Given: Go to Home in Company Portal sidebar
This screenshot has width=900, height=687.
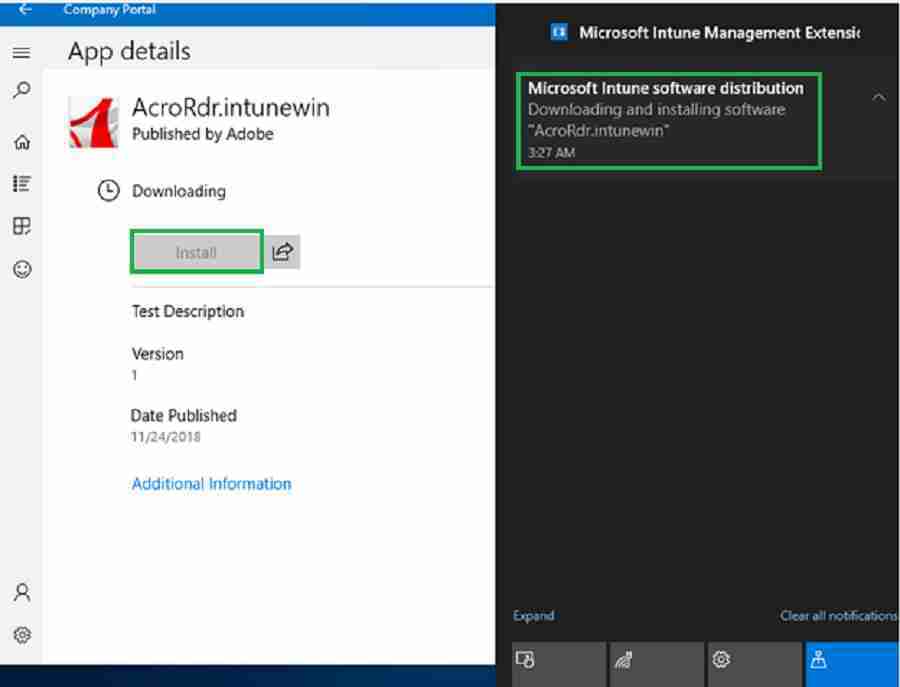Looking at the screenshot, I should point(22,142).
